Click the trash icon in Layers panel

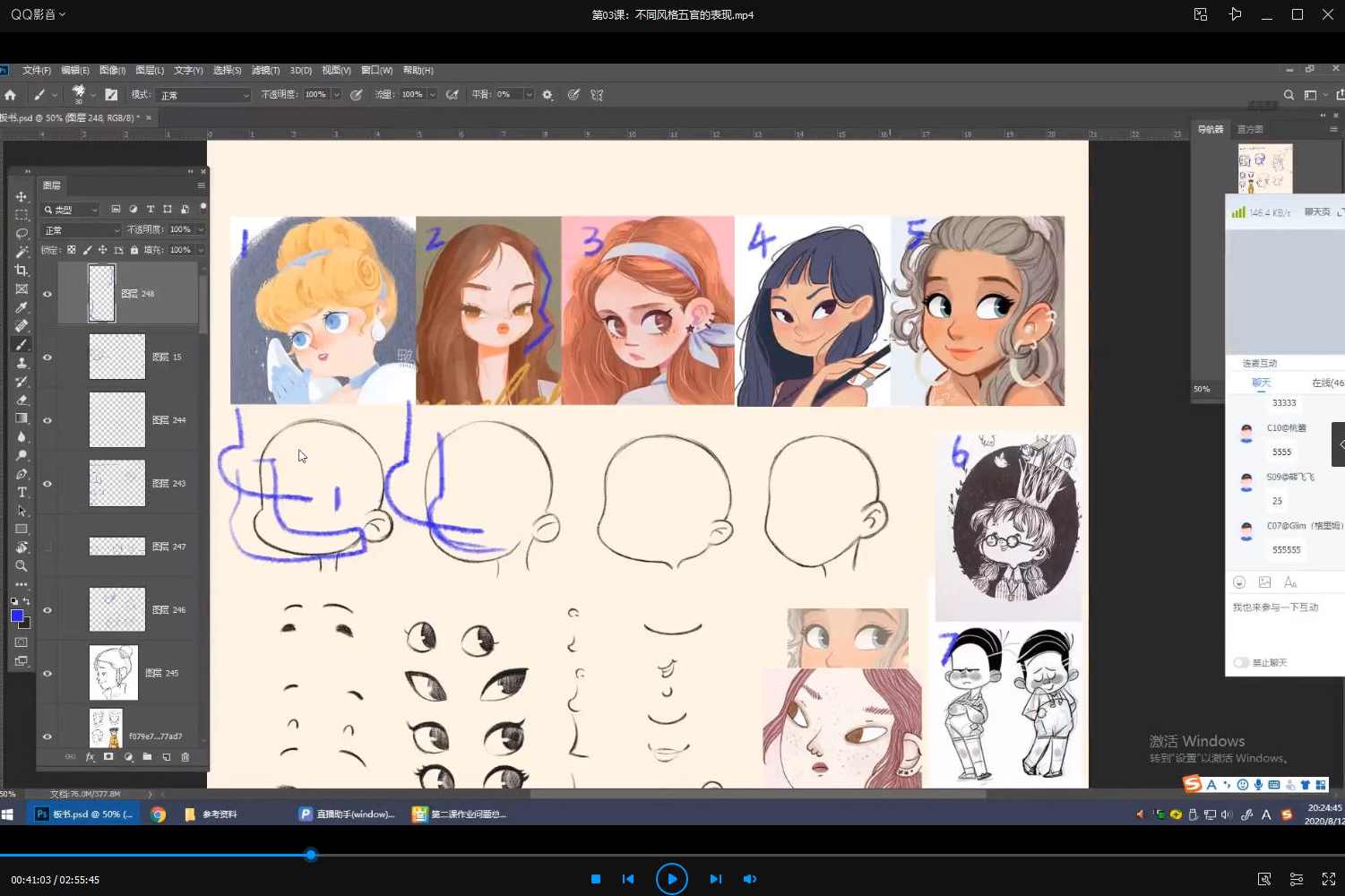pos(185,757)
